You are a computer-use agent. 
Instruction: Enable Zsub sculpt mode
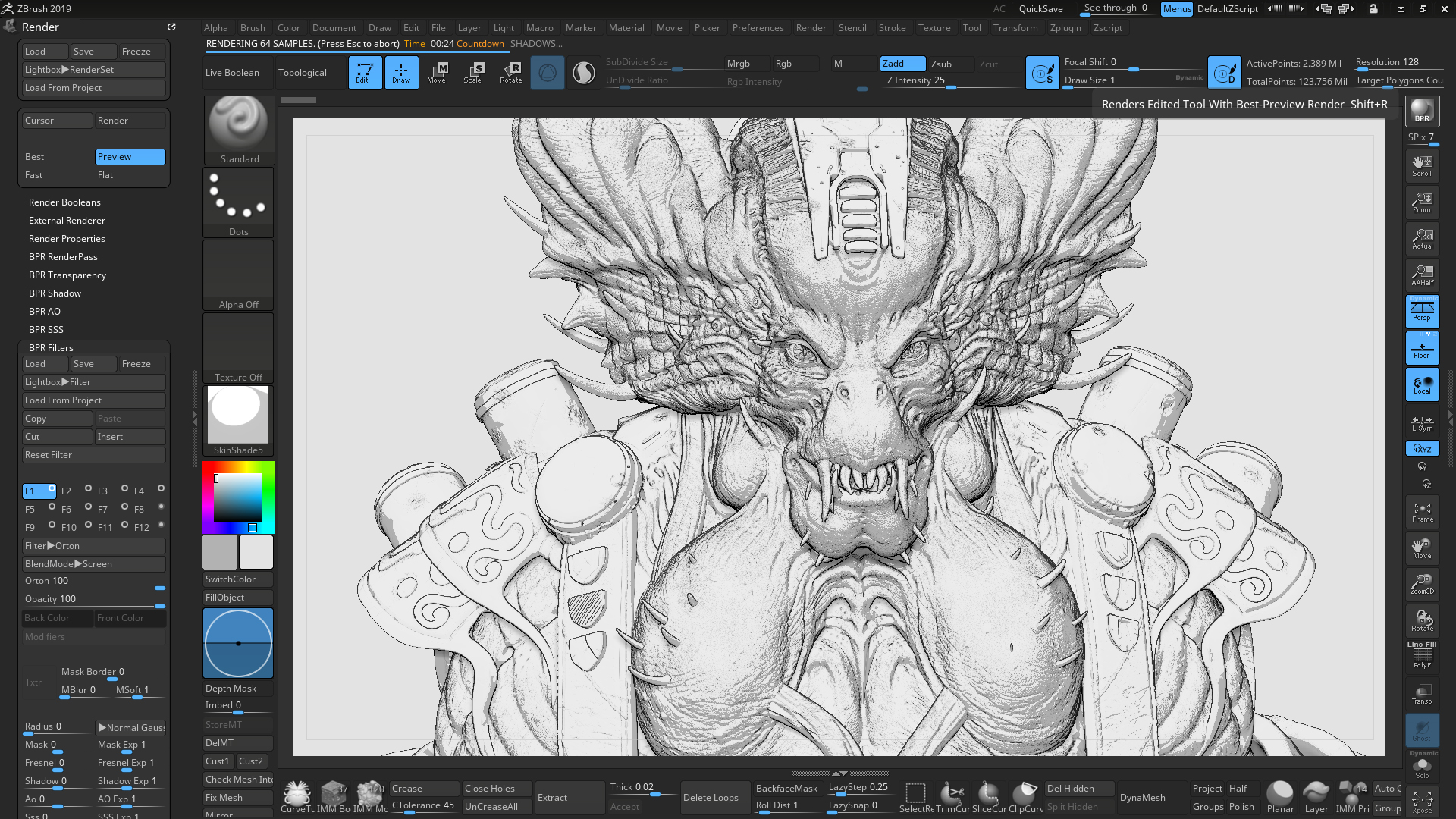[x=951, y=64]
